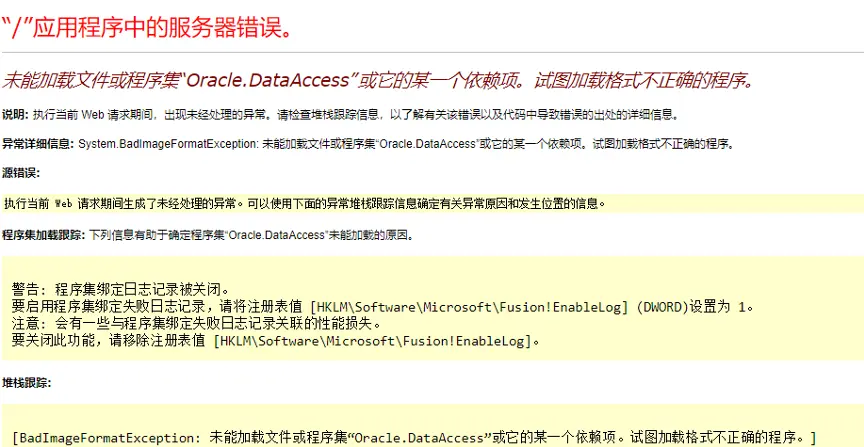Click the yellow source error line 执行当前 Web 请求期间生成了未经处理的异常
This screenshot has height=447, width=864.
pyautogui.click(x=305, y=203)
